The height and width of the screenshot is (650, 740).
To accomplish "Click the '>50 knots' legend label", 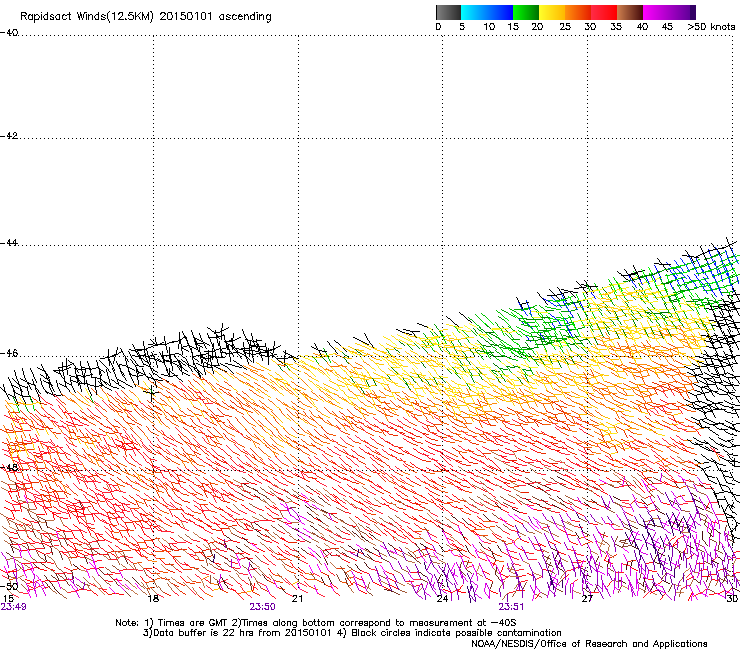I will pos(711,27).
